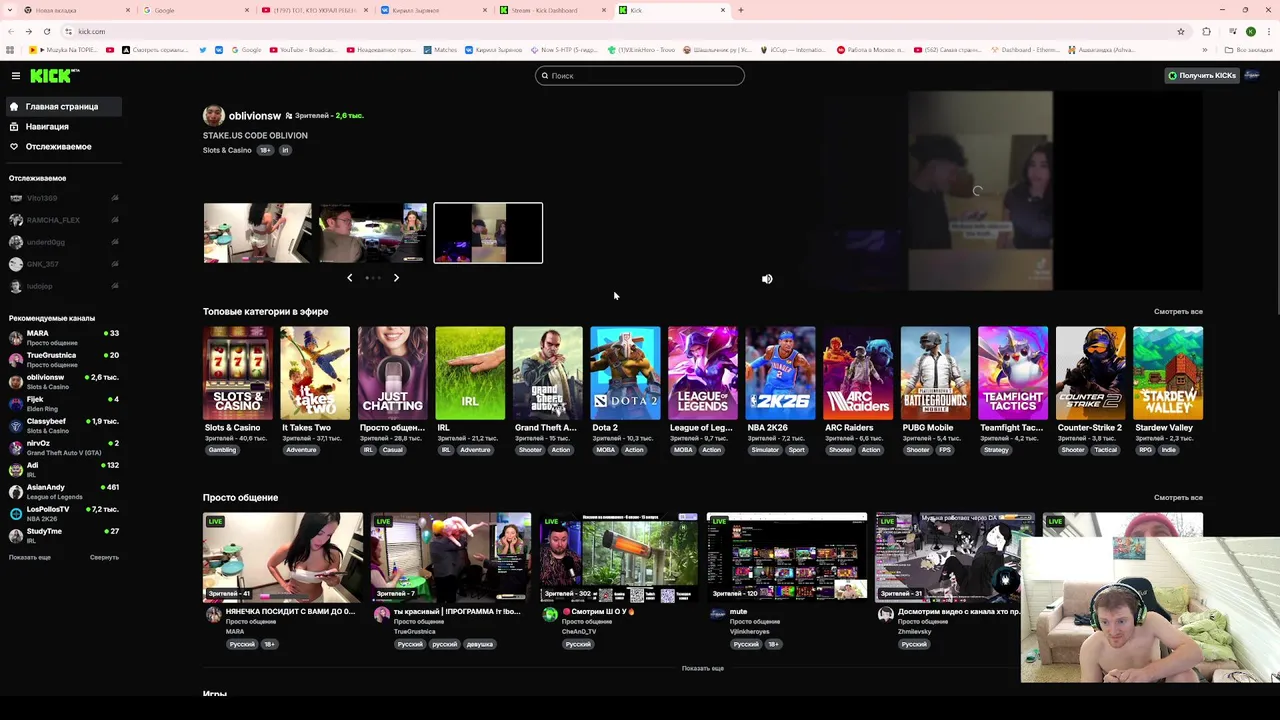Click the 18+ tag under featured stream
Viewport: 1280px width, 720px height.
(x=265, y=150)
